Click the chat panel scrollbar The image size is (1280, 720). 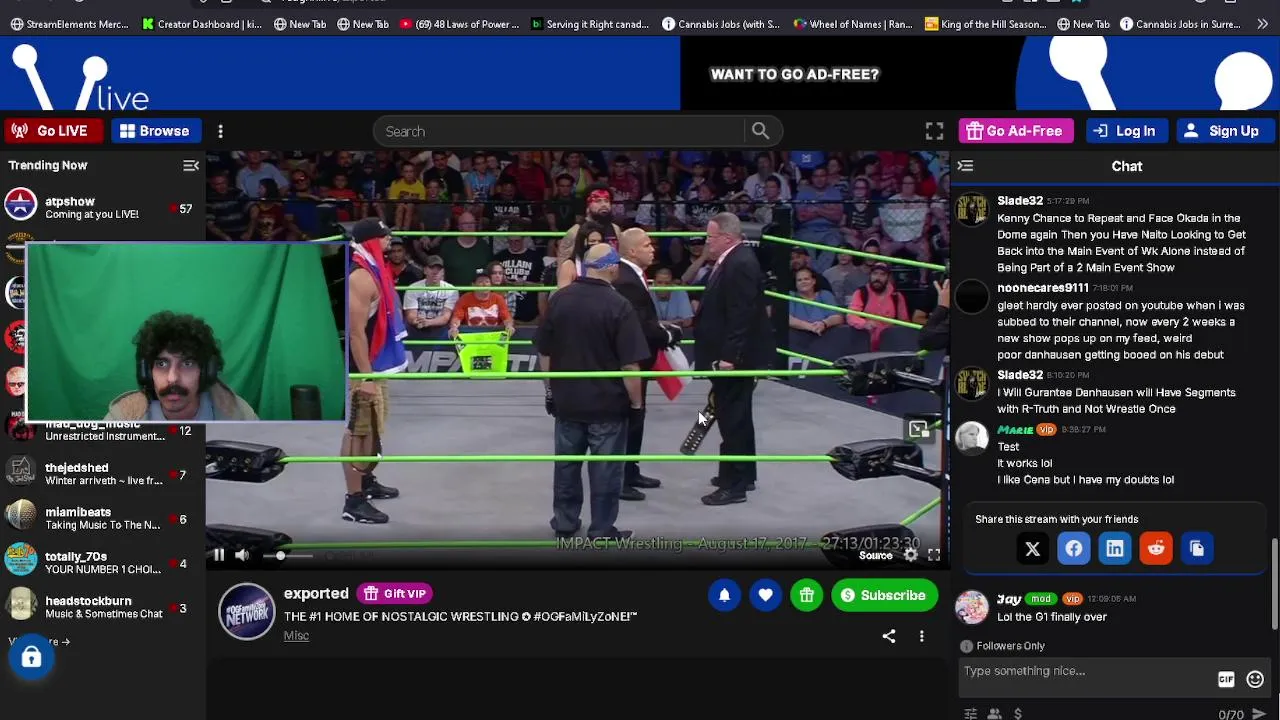1274,585
